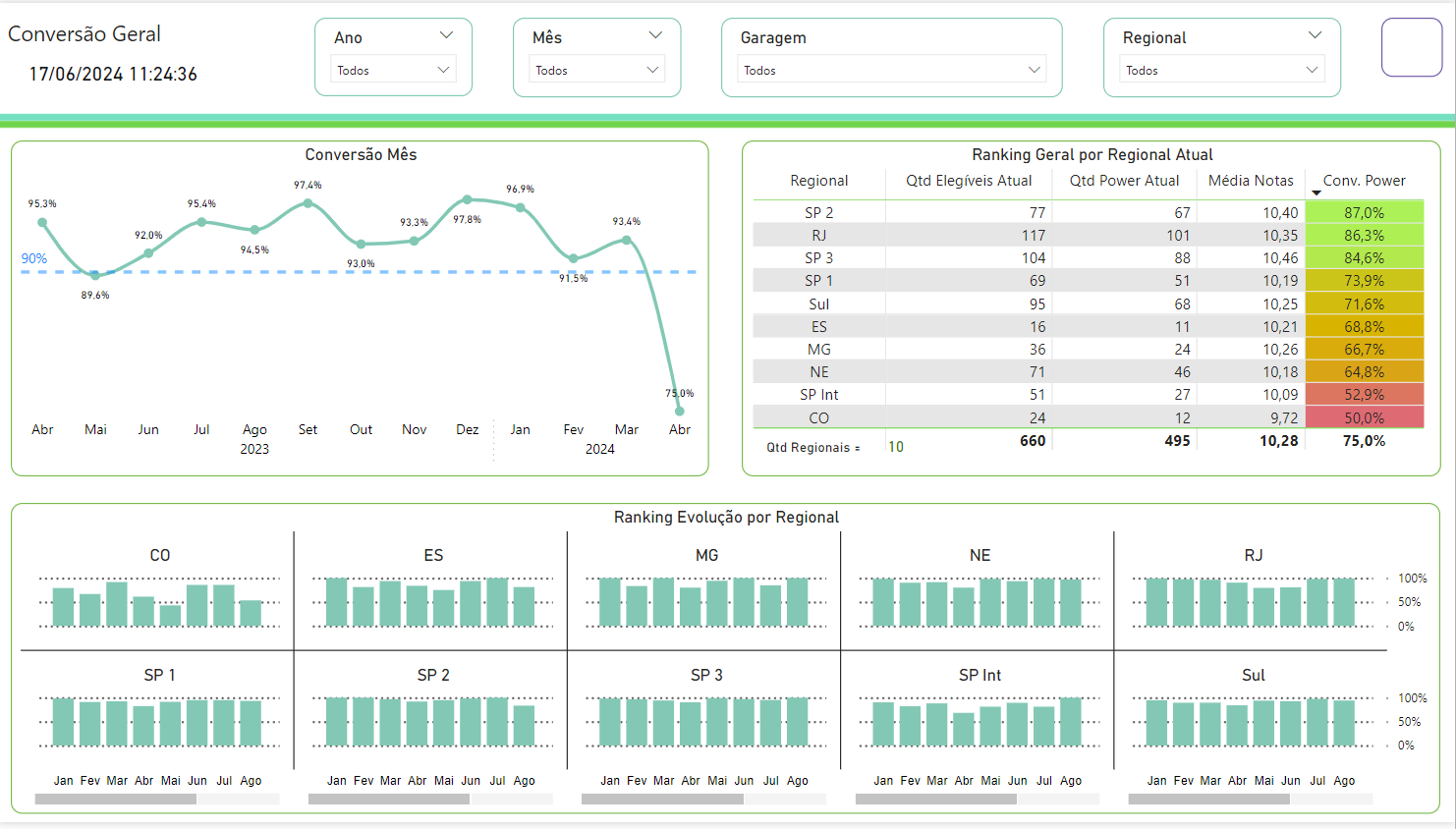The image size is (1456, 829).
Task: Select the 97.4% Set data point
Action: tap(308, 203)
